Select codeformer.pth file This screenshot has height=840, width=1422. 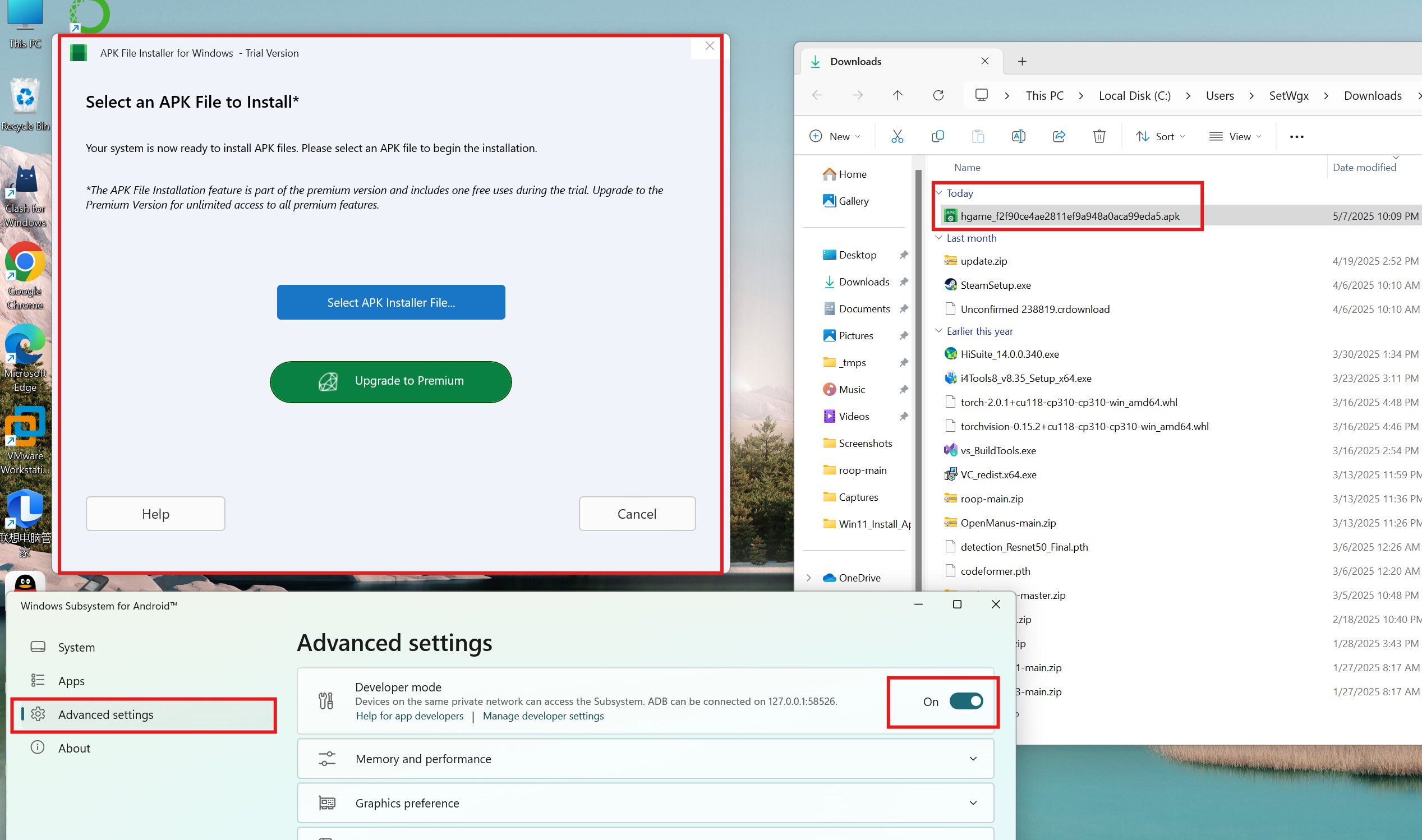995,571
